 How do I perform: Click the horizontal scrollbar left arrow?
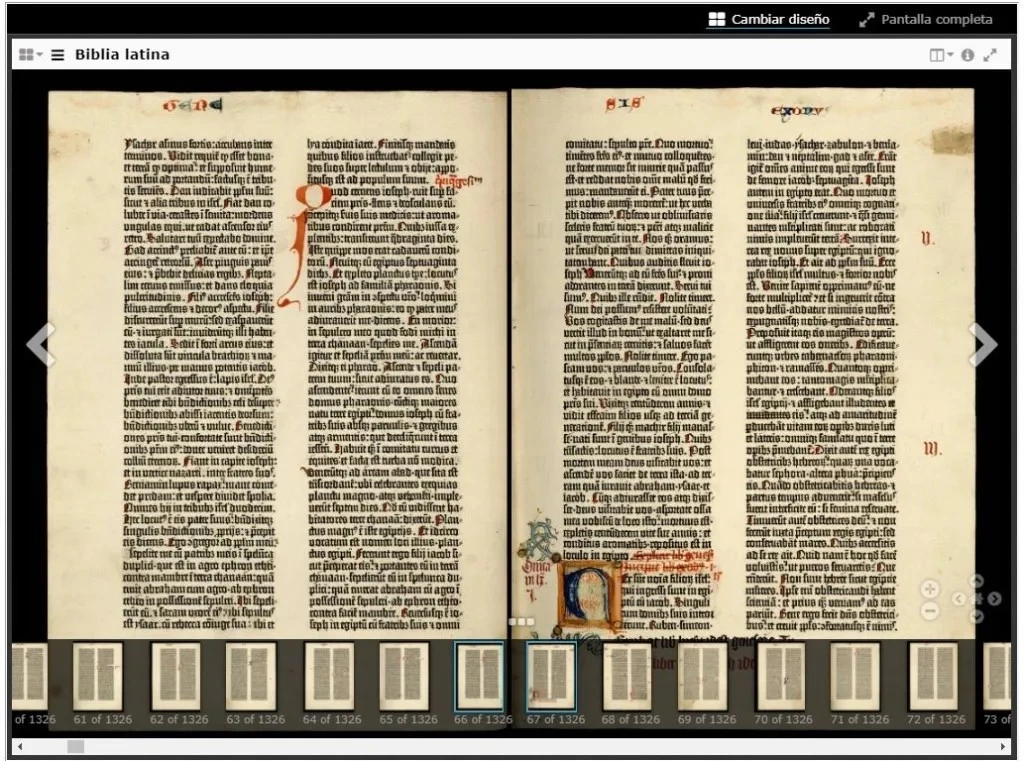tap(20, 746)
